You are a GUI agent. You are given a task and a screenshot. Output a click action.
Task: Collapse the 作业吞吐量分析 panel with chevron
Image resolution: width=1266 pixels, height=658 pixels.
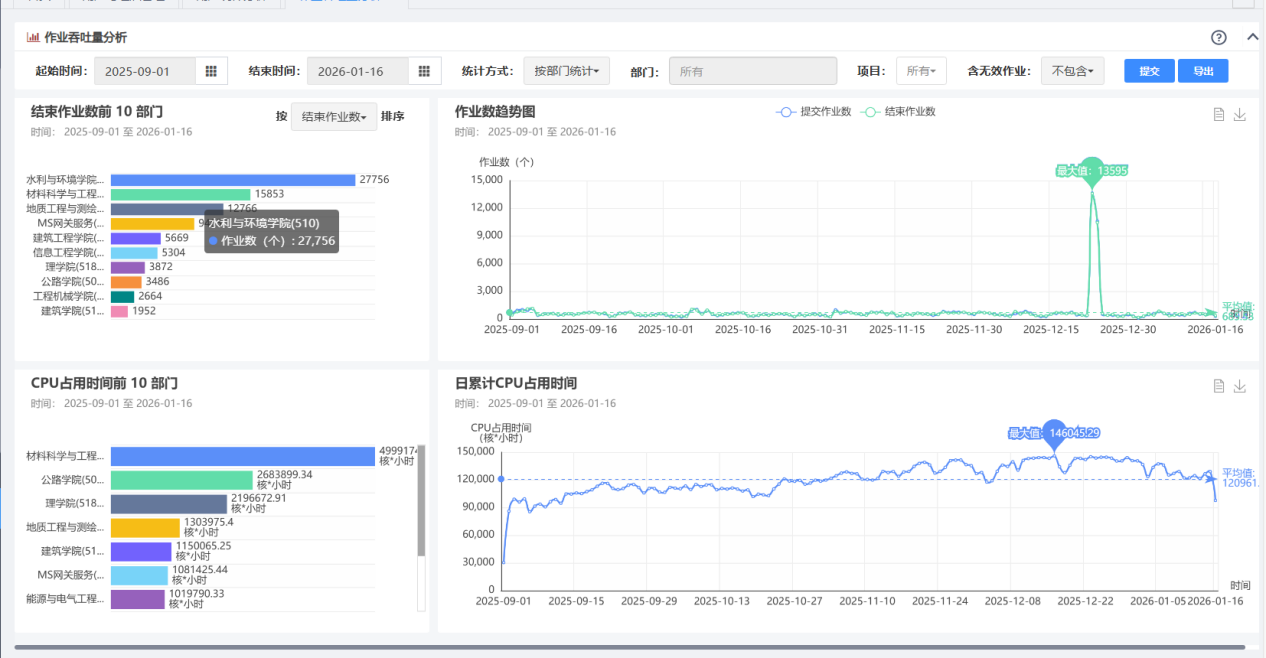[1252, 38]
